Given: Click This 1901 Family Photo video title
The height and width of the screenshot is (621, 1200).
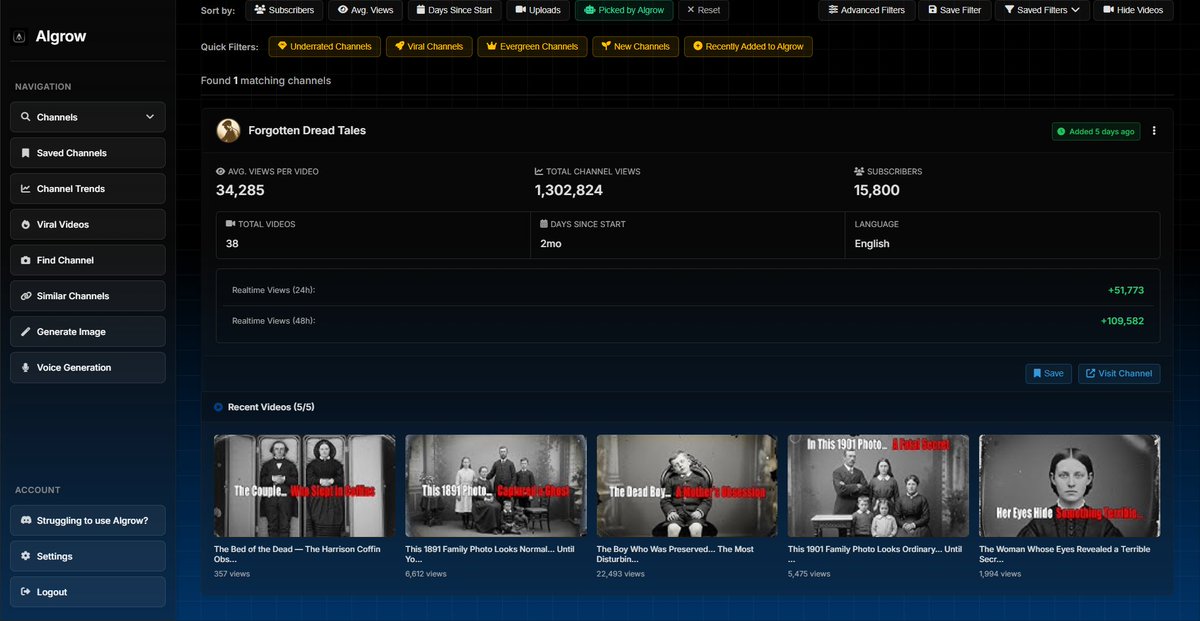Looking at the screenshot, I should (x=875, y=554).
